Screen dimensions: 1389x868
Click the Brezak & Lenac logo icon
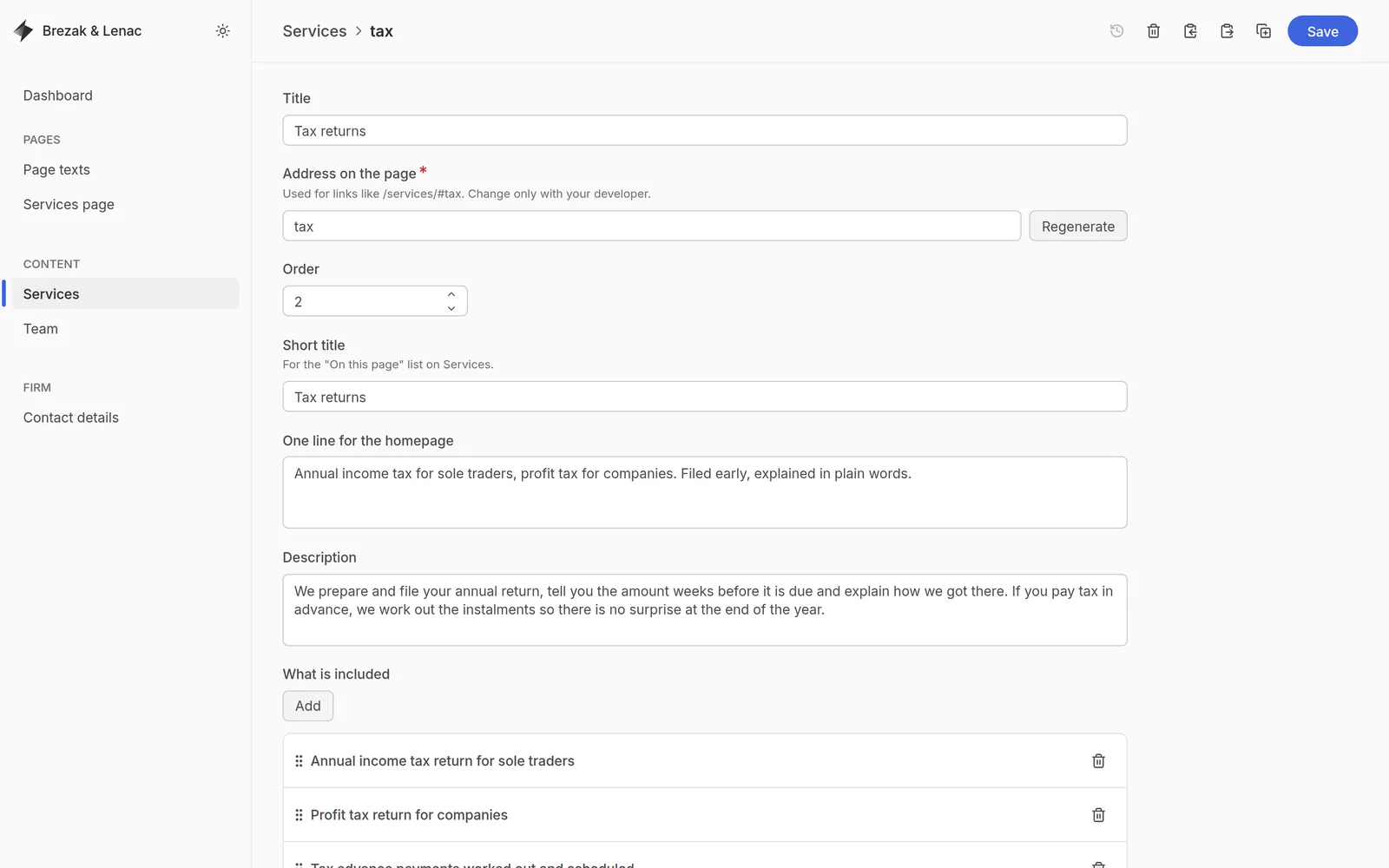point(23,31)
